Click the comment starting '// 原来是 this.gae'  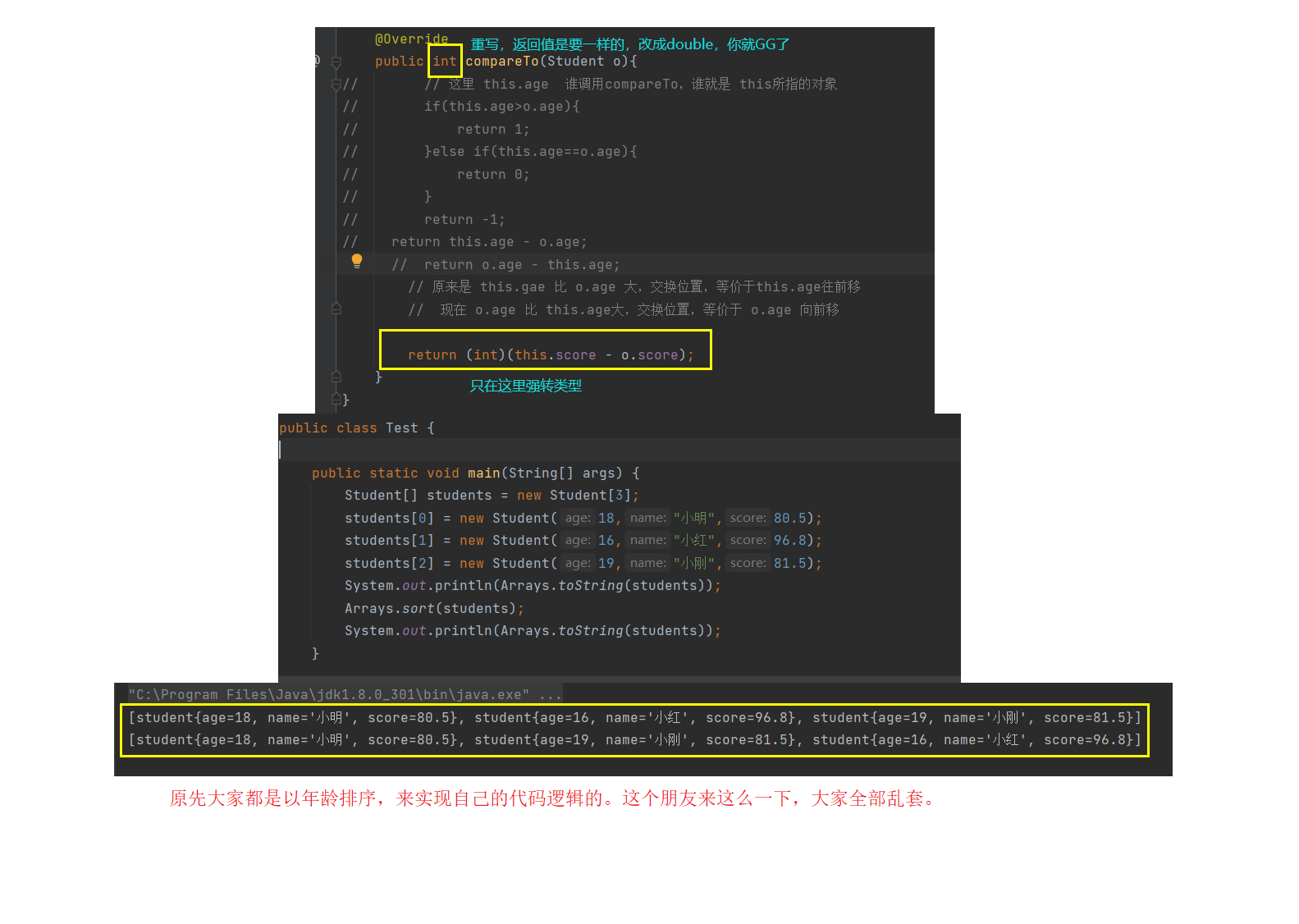634,287
